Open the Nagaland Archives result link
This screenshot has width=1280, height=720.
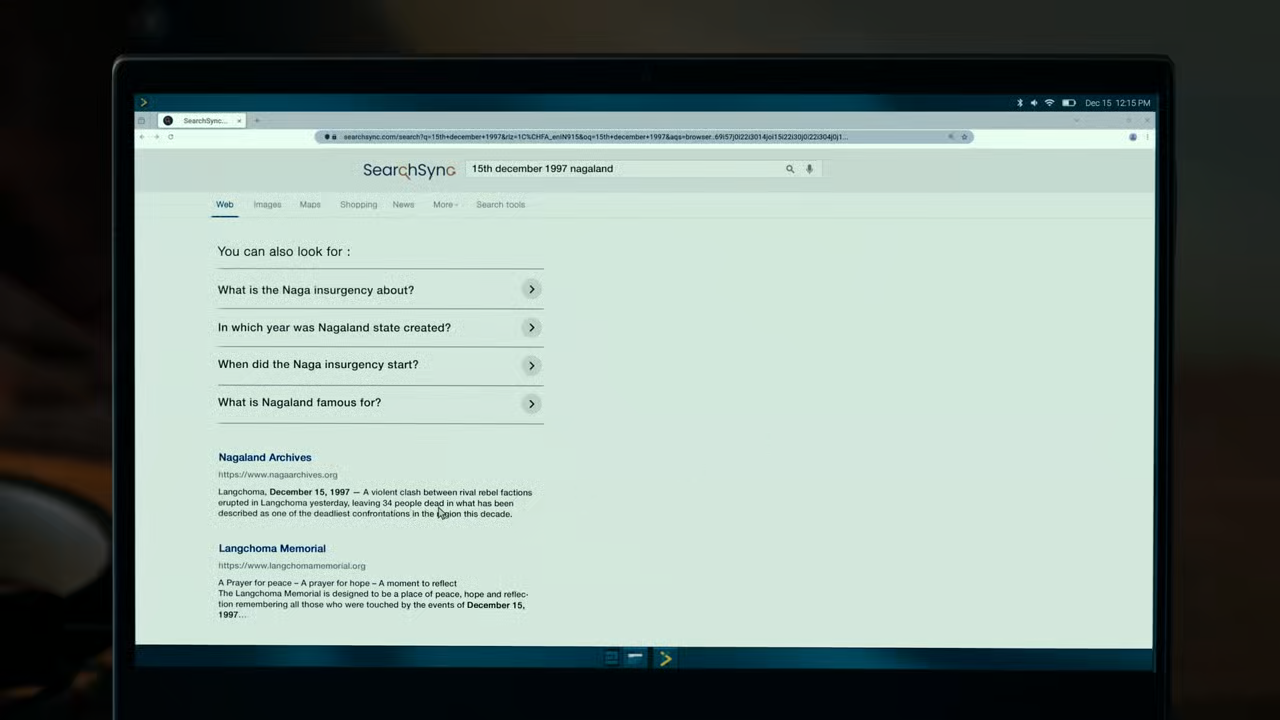(265, 458)
